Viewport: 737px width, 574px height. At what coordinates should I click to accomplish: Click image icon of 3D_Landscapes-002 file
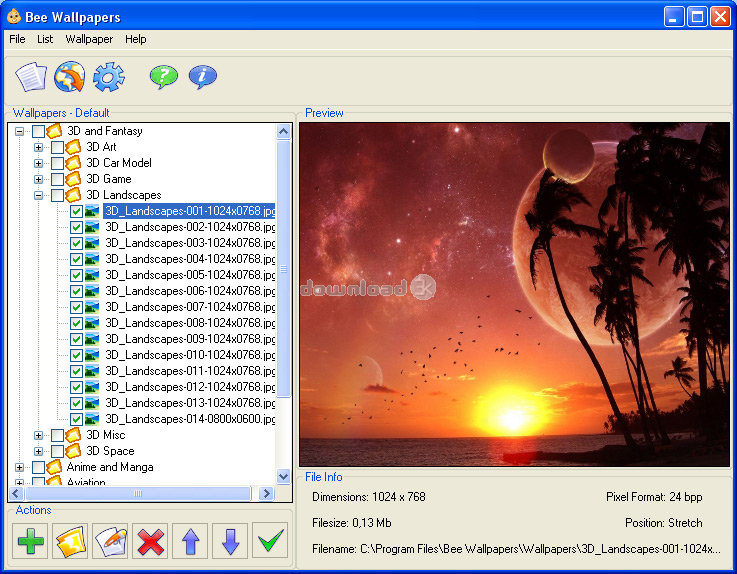click(92, 227)
